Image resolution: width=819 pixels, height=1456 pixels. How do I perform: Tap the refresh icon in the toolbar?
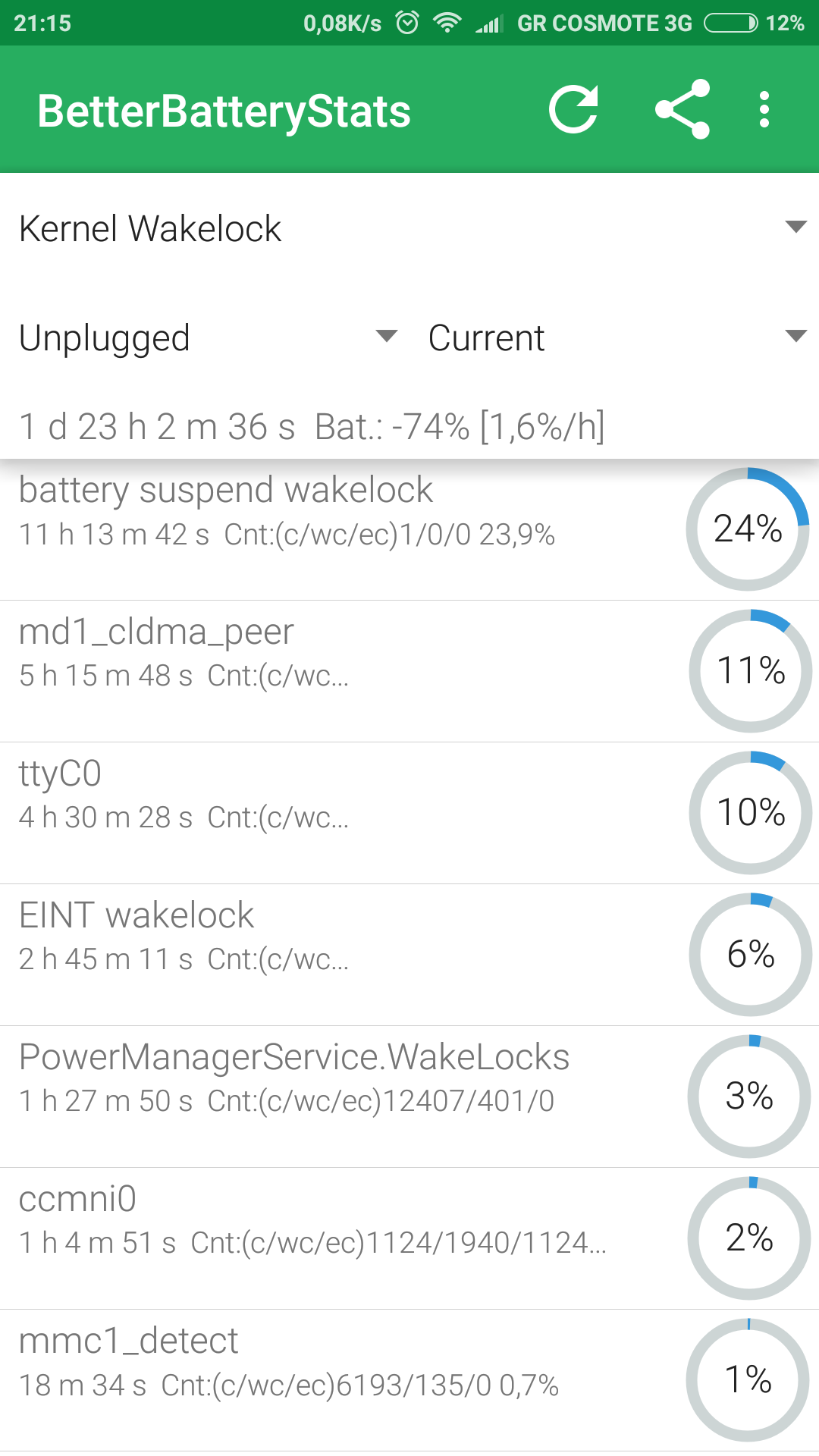[574, 110]
